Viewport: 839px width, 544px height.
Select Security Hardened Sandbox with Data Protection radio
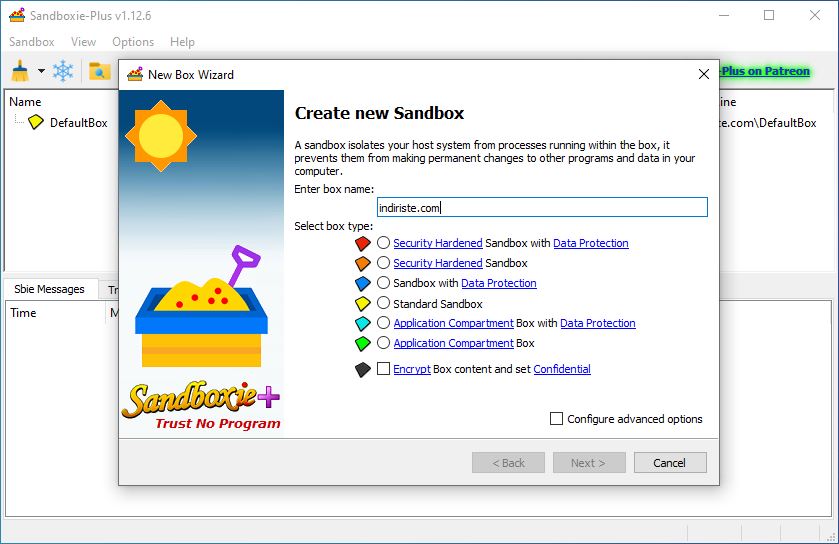(x=383, y=243)
